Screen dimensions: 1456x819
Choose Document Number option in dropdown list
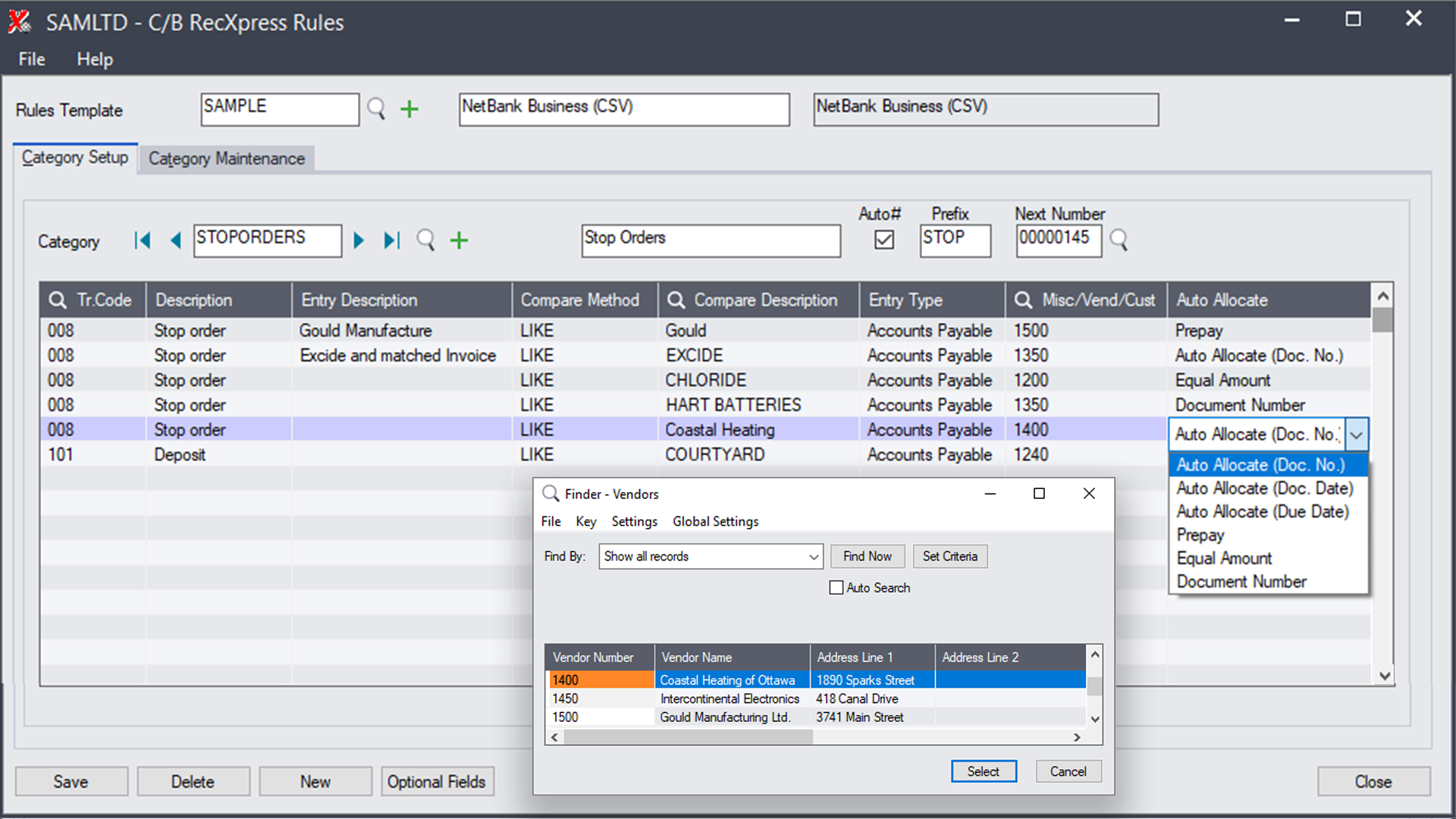[1268, 582]
